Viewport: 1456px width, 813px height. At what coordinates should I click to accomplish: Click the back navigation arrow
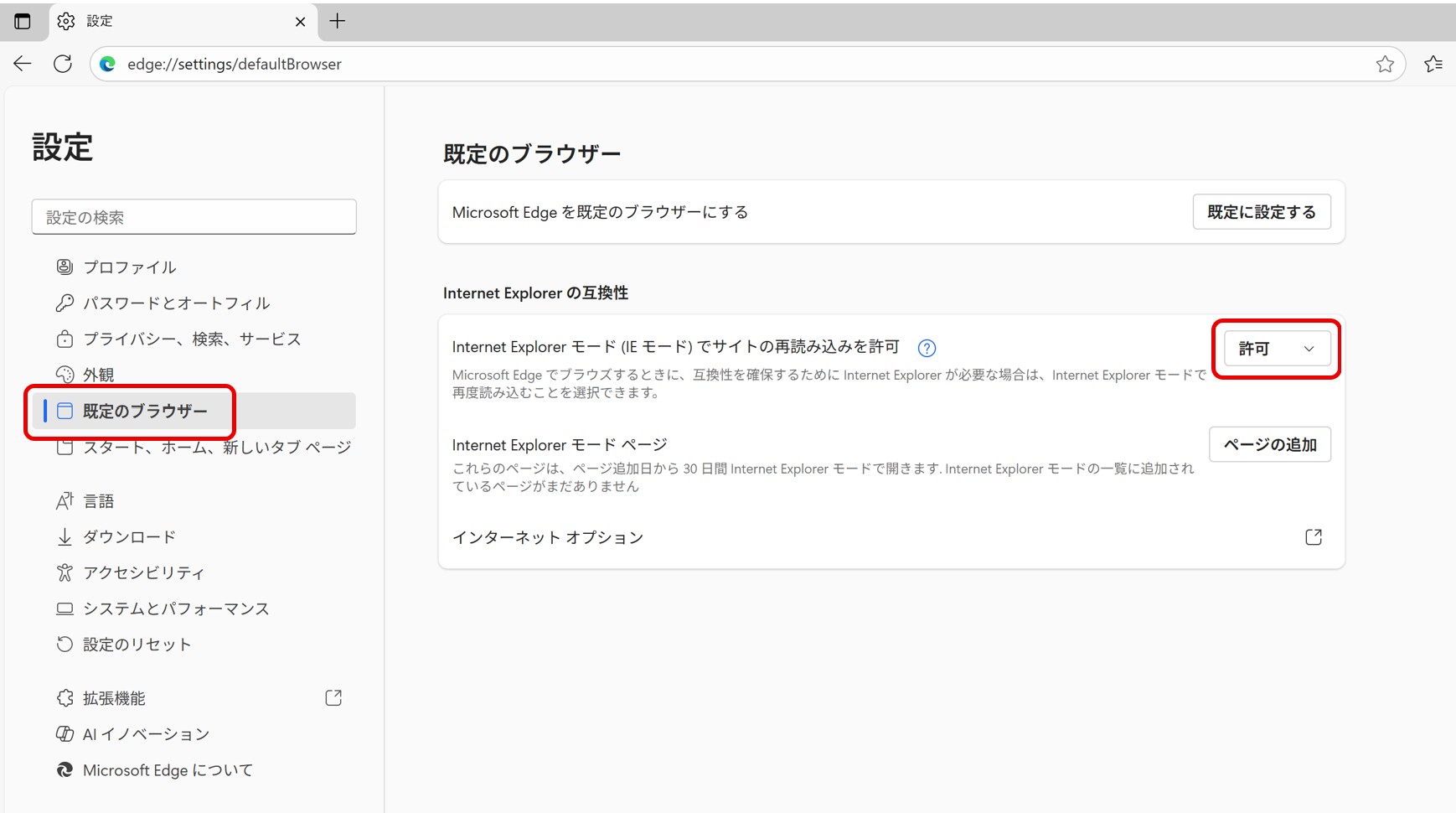point(23,64)
